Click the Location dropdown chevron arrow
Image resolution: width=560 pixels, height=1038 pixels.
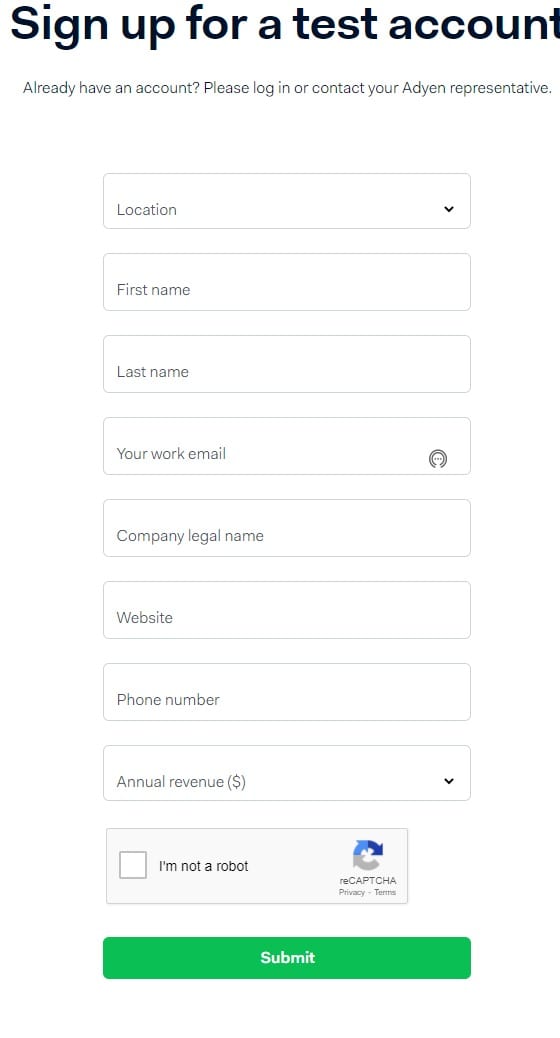pyautogui.click(x=449, y=209)
